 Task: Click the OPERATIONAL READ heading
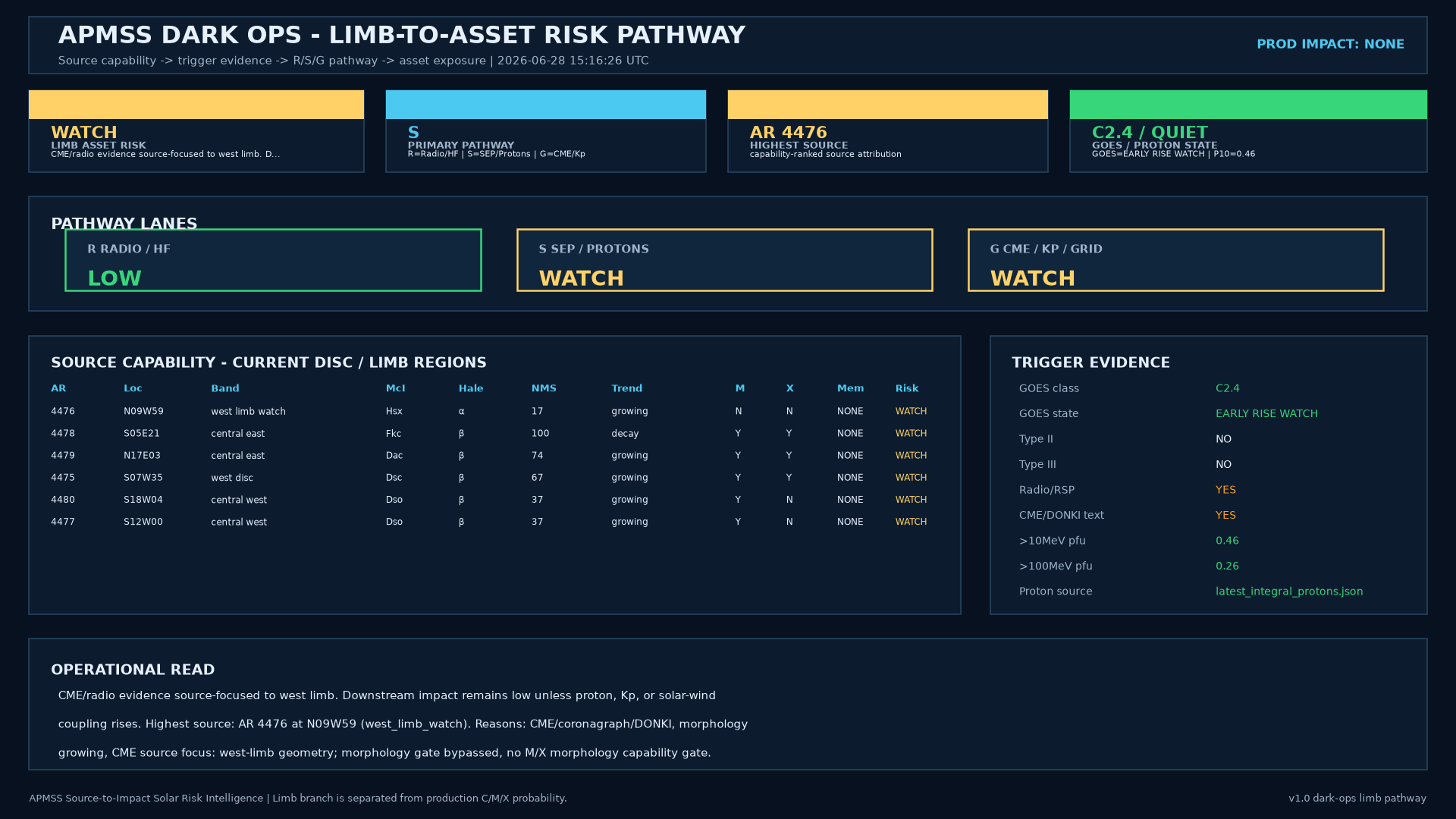click(x=133, y=670)
